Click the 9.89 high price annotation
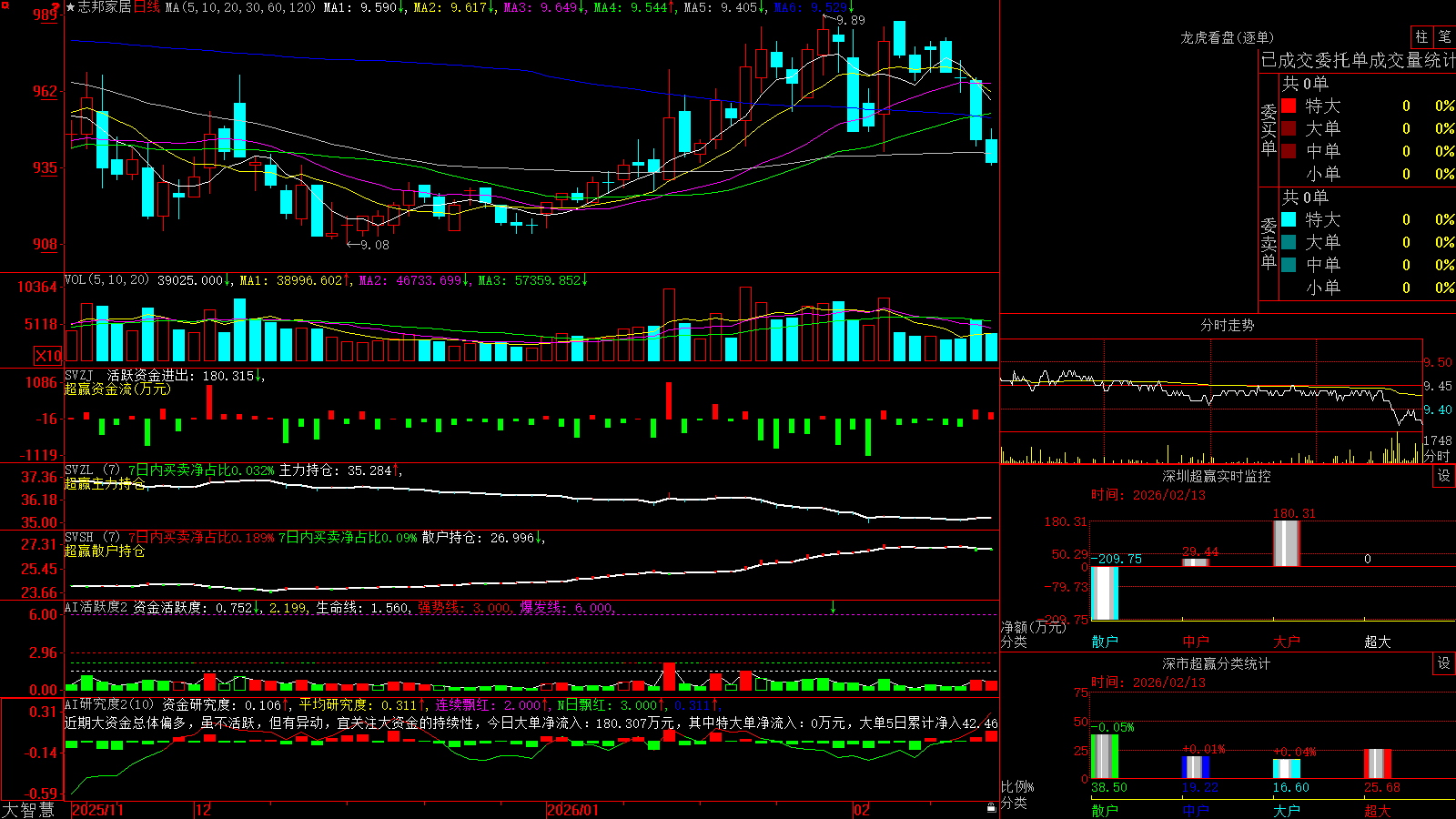Image resolution: width=1456 pixels, height=819 pixels. click(851, 20)
